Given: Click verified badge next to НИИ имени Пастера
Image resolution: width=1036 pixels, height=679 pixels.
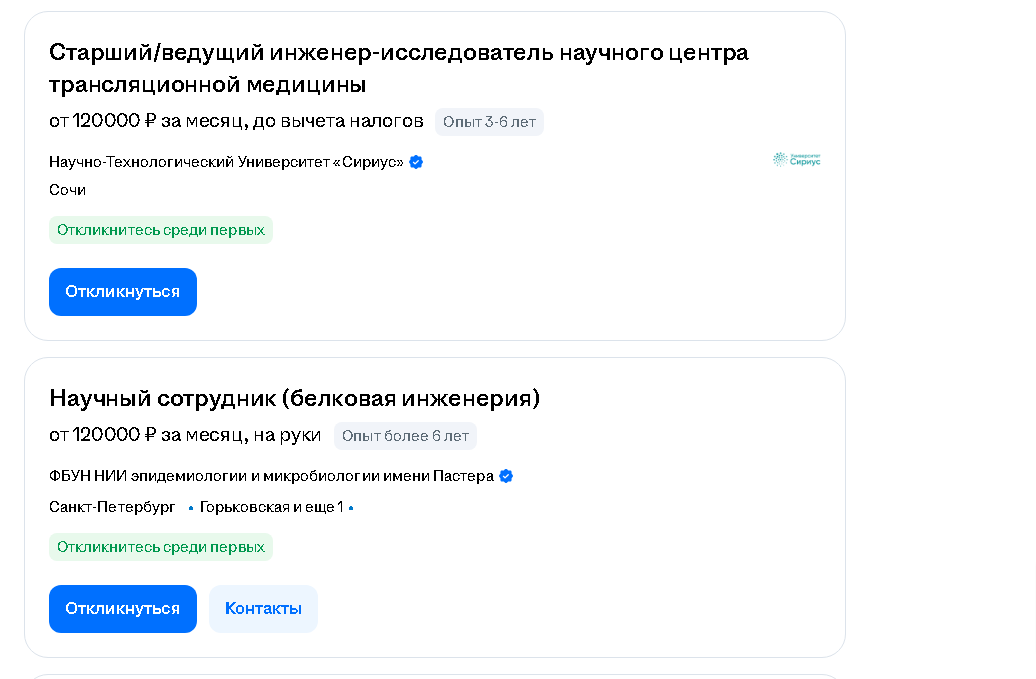Looking at the screenshot, I should coord(506,476).
